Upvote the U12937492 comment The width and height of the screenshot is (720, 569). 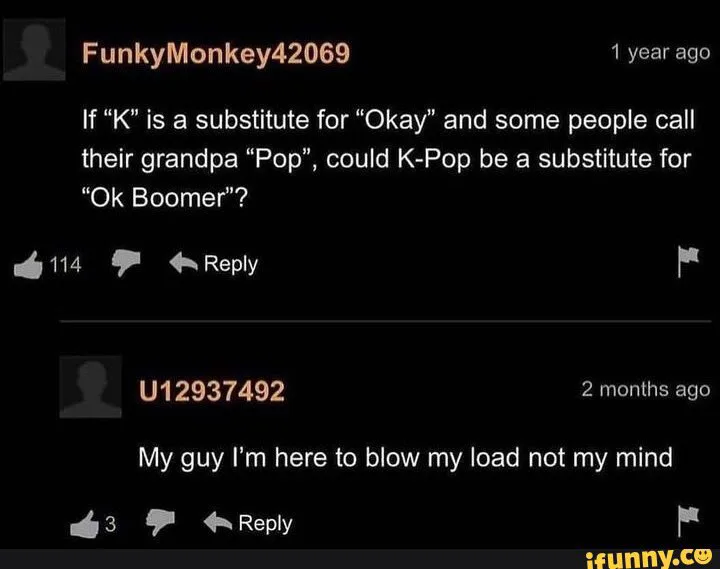click(84, 524)
